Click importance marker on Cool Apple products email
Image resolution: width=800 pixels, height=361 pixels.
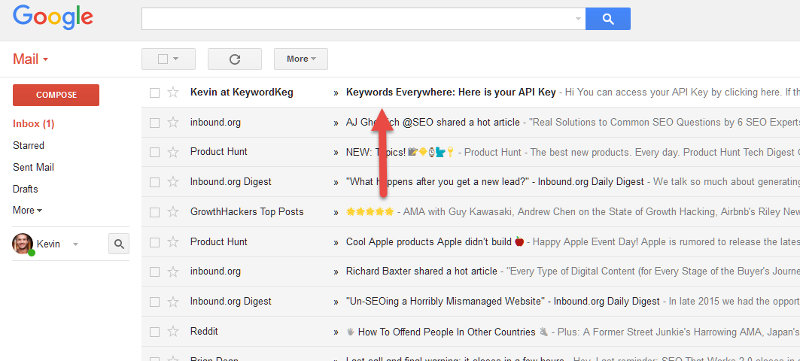point(336,242)
